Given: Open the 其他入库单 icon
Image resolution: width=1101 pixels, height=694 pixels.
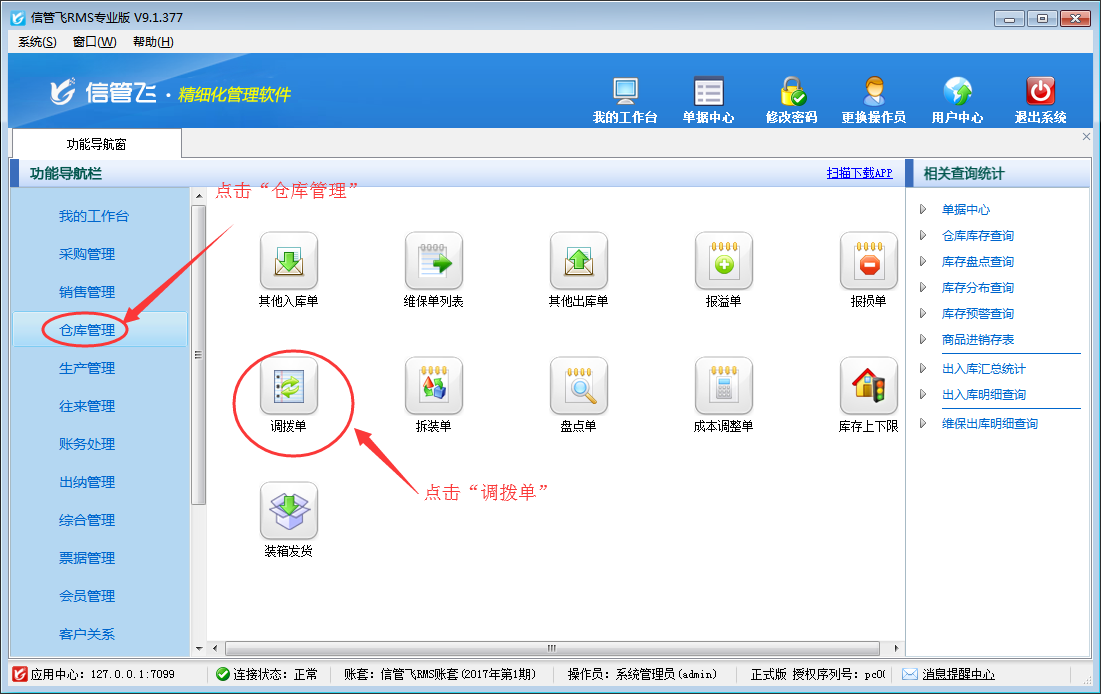Looking at the screenshot, I should click(288, 262).
